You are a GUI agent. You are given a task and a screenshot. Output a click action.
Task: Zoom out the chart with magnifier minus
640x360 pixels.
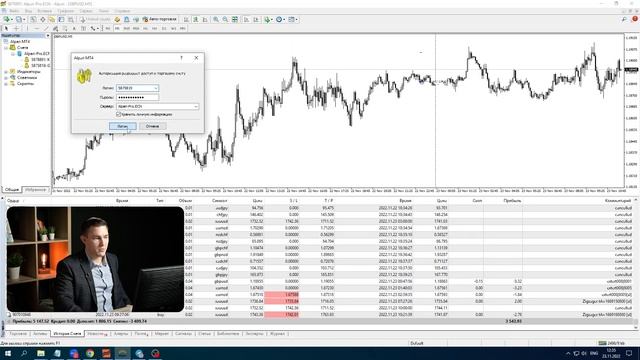[x=225, y=19]
